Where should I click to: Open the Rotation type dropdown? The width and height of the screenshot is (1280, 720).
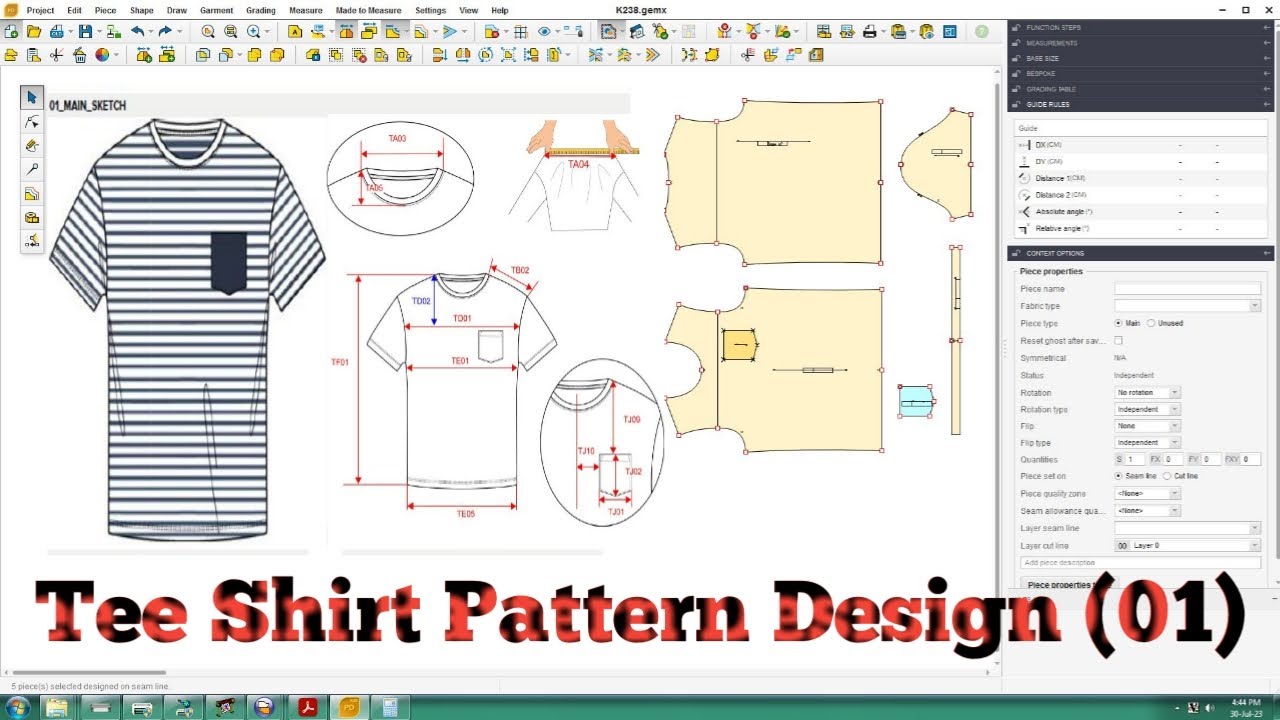tap(1148, 410)
